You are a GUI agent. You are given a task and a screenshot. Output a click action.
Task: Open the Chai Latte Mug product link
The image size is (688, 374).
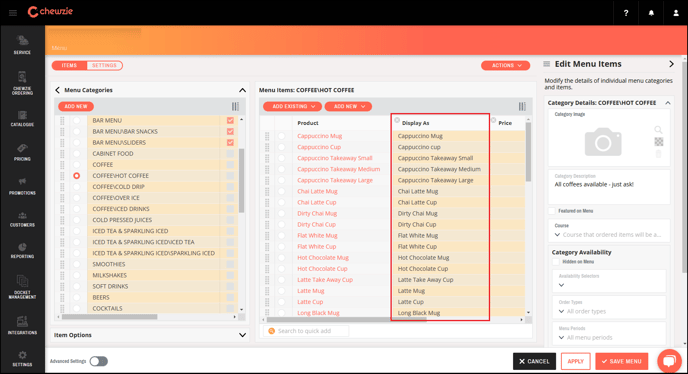click(x=317, y=191)
